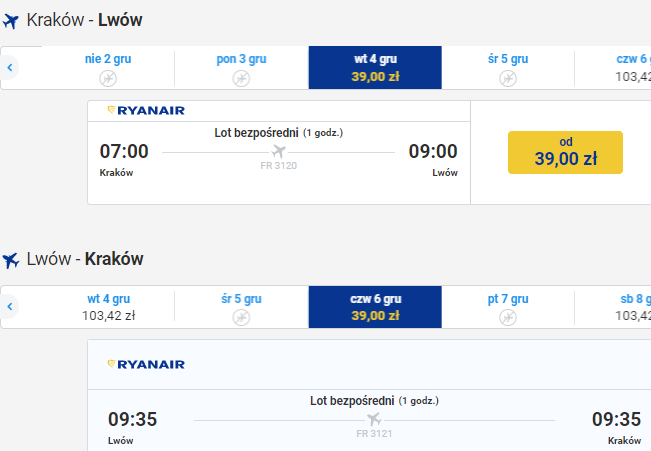Viewport: 651px width, 451px height.
Task: Show earlier return dates with left chevron
Action: coord(10,306)
